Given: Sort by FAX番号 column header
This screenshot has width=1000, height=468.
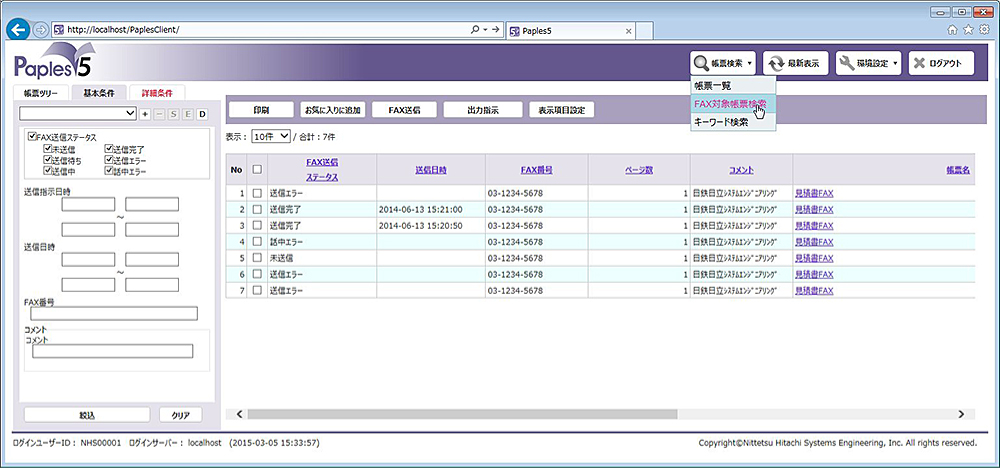Looking at the screenshot, I should (536, 170).
